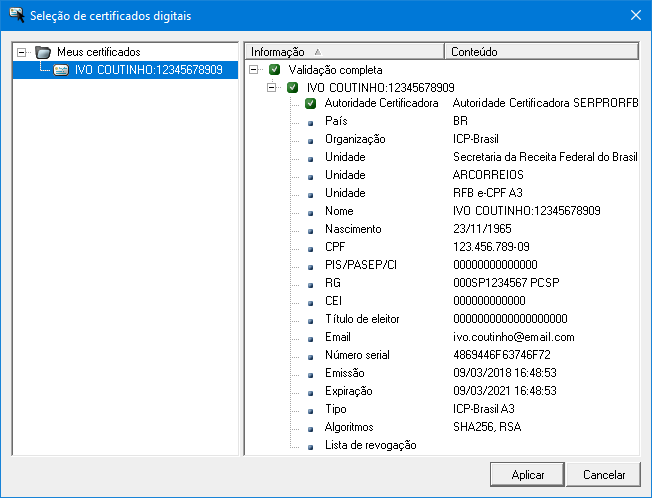This screenshot has height=498, width=652.
Task: Click the bullet icon next to CPF
Action: (x=310, y=249)
